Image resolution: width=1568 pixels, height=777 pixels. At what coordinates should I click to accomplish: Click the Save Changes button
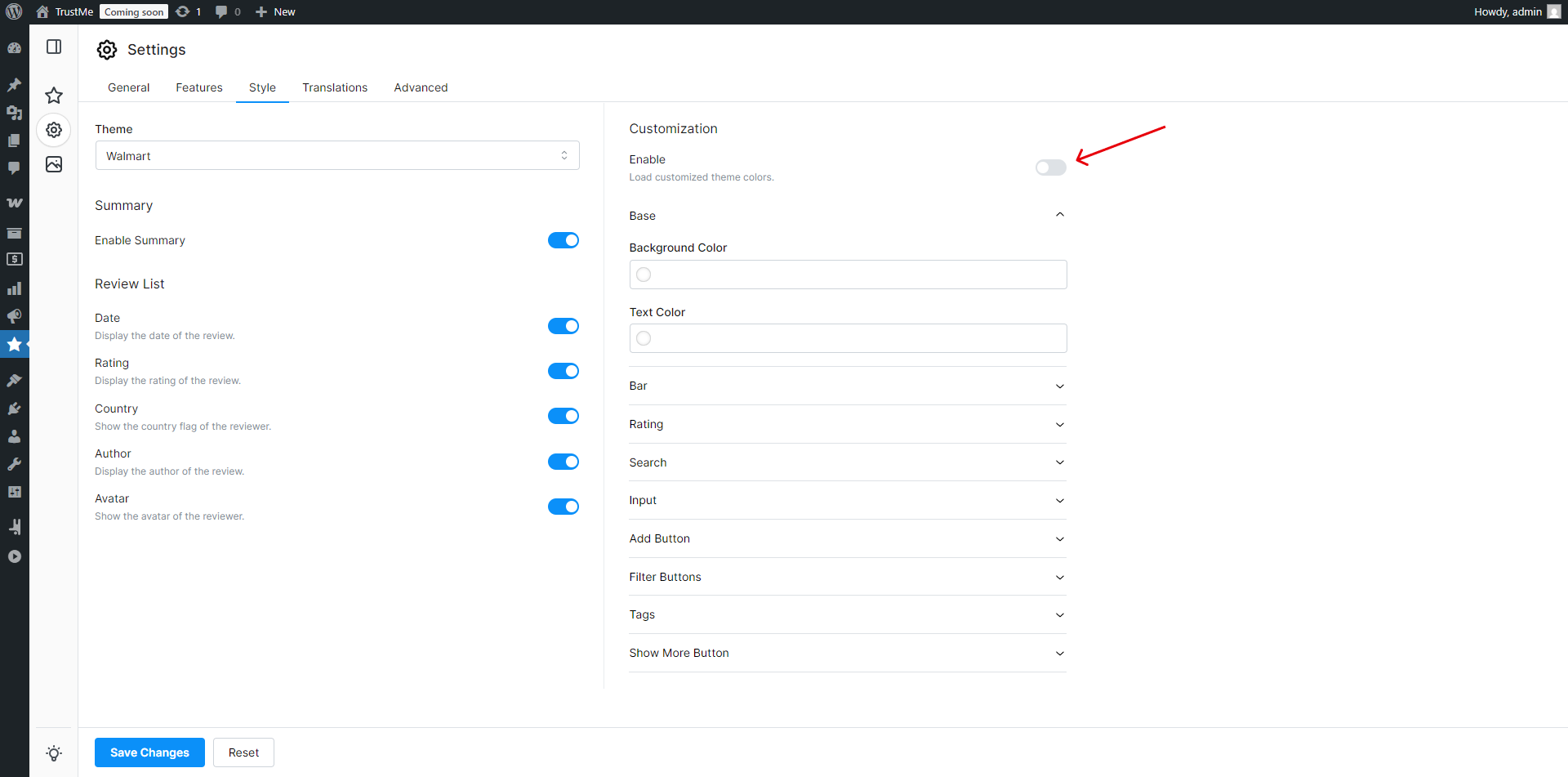click(149, 752)
